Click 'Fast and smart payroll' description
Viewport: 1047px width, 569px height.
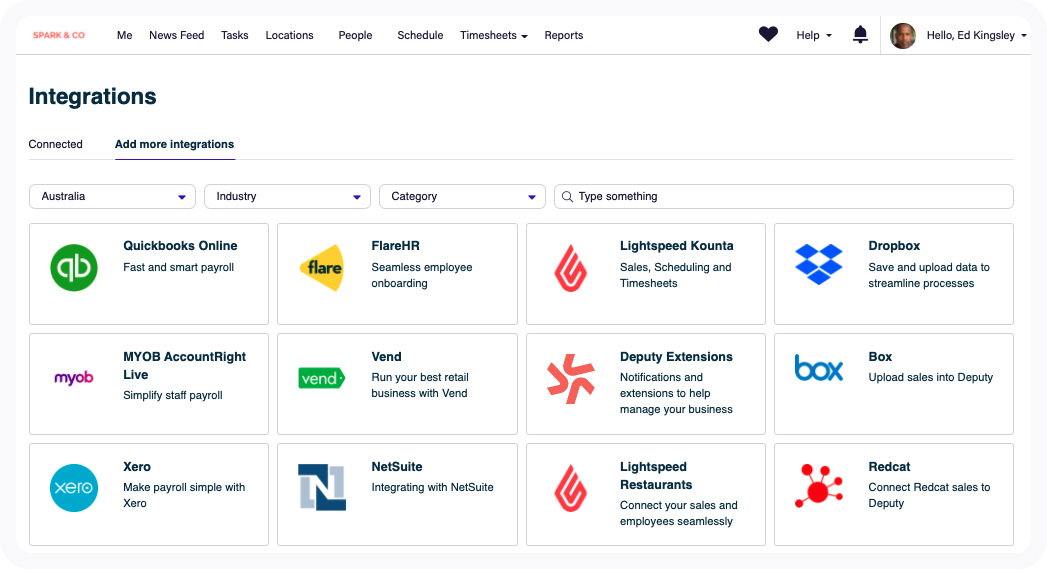(178, 267)
